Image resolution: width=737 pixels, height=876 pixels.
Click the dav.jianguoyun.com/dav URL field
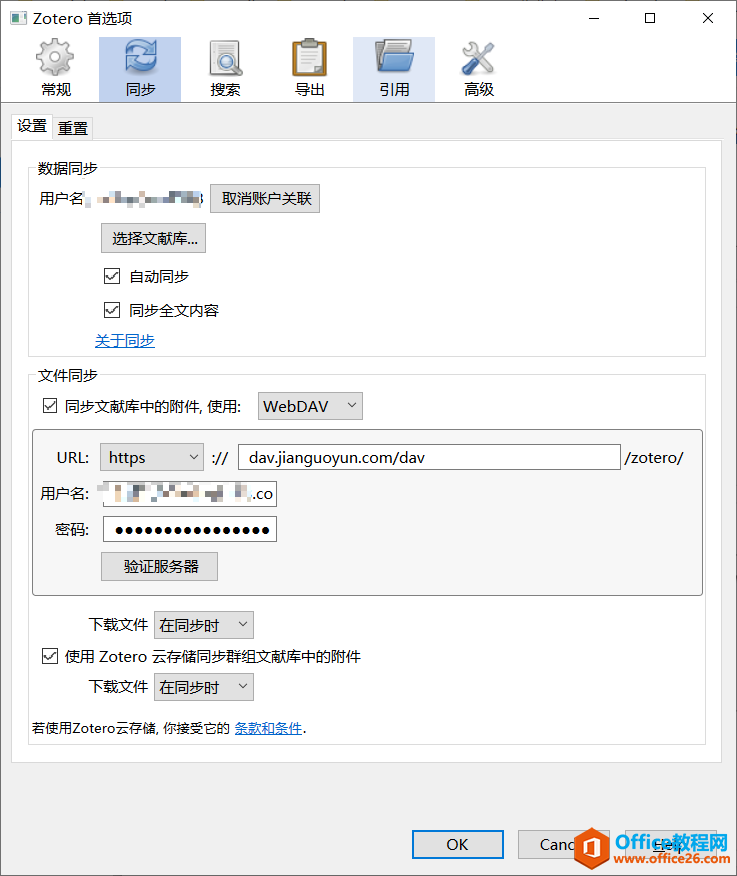(429, 458)
